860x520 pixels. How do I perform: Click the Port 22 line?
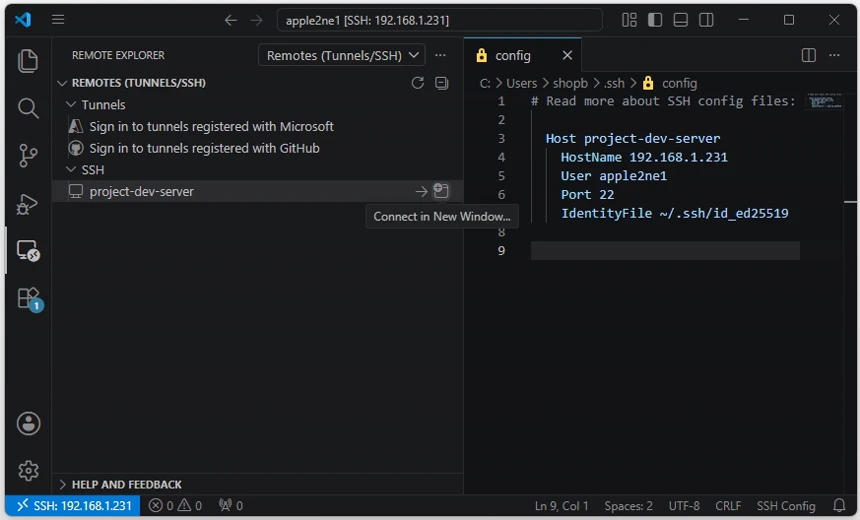coord(587,194)
